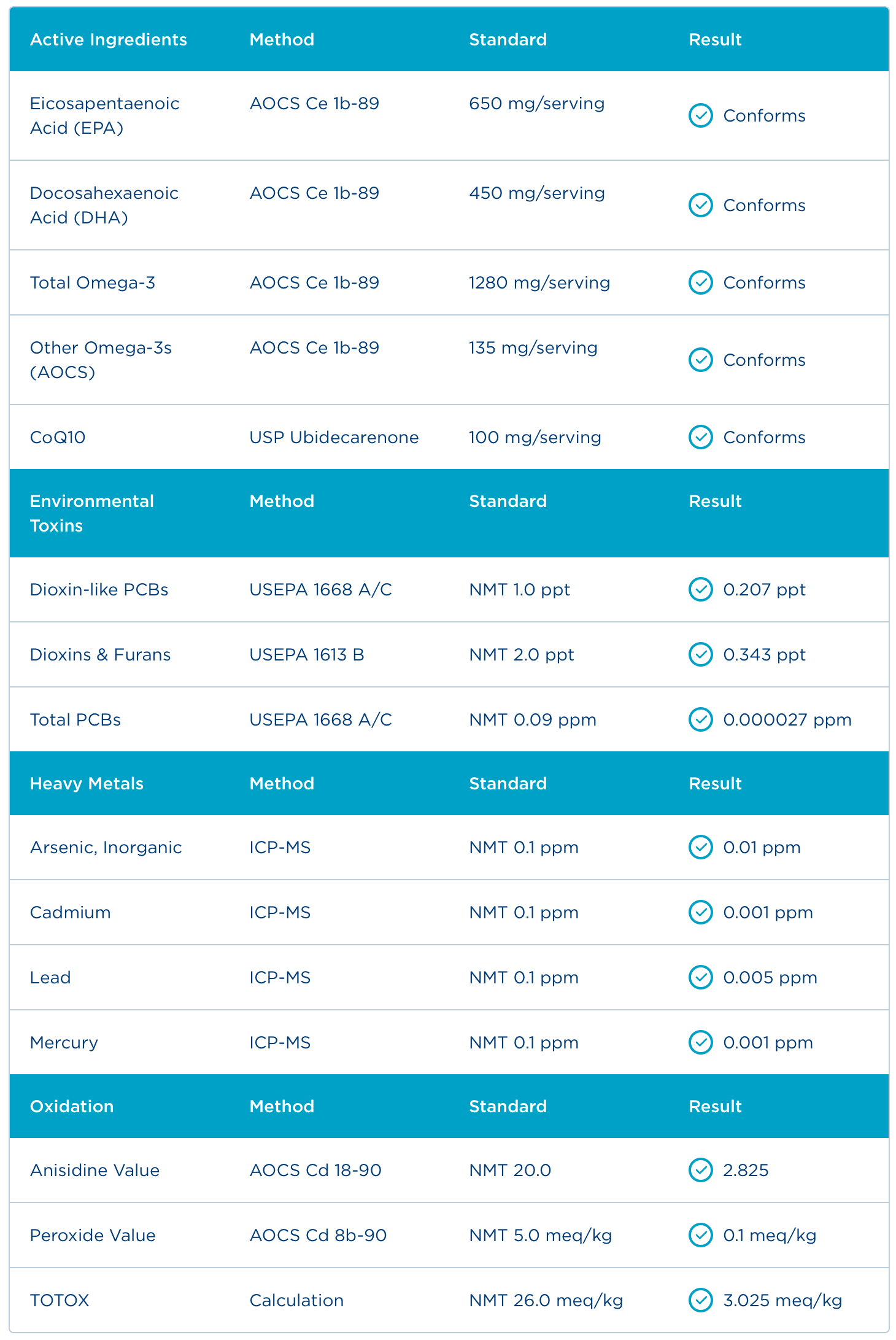Viewport: 896px width, 1340px height.
Task: Click the Peroxide Value row label
Action: click(93, 1235)
